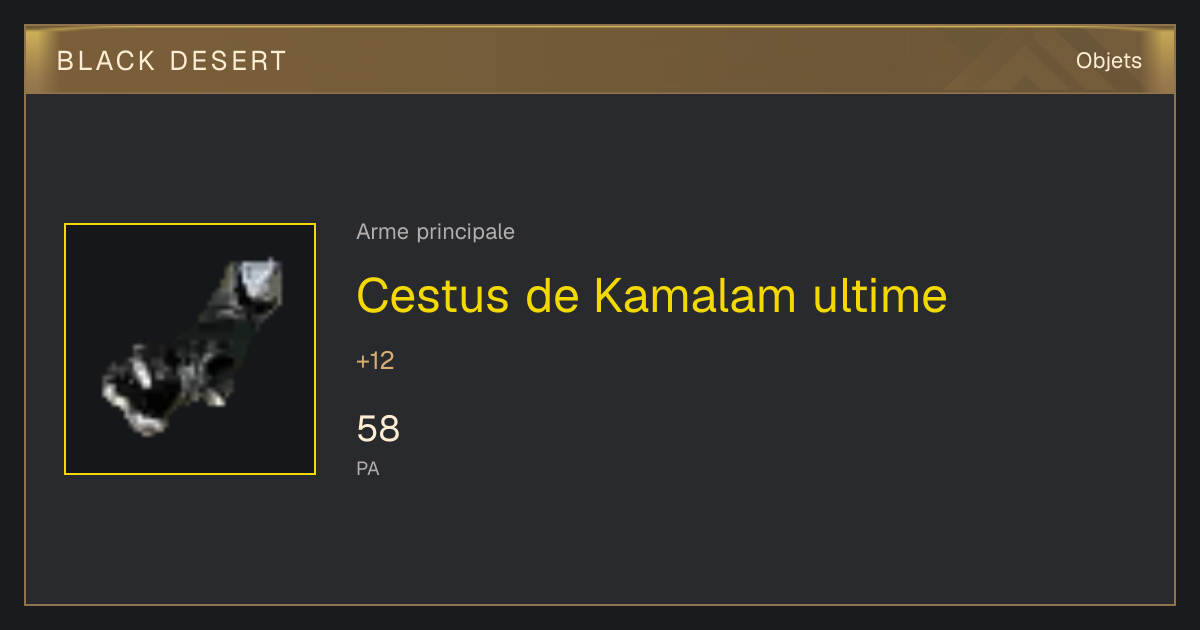Screen dimensions: 1200x630
Task: Click the golden header bar center
Action: pyautogui.click(x=600, y=60)
